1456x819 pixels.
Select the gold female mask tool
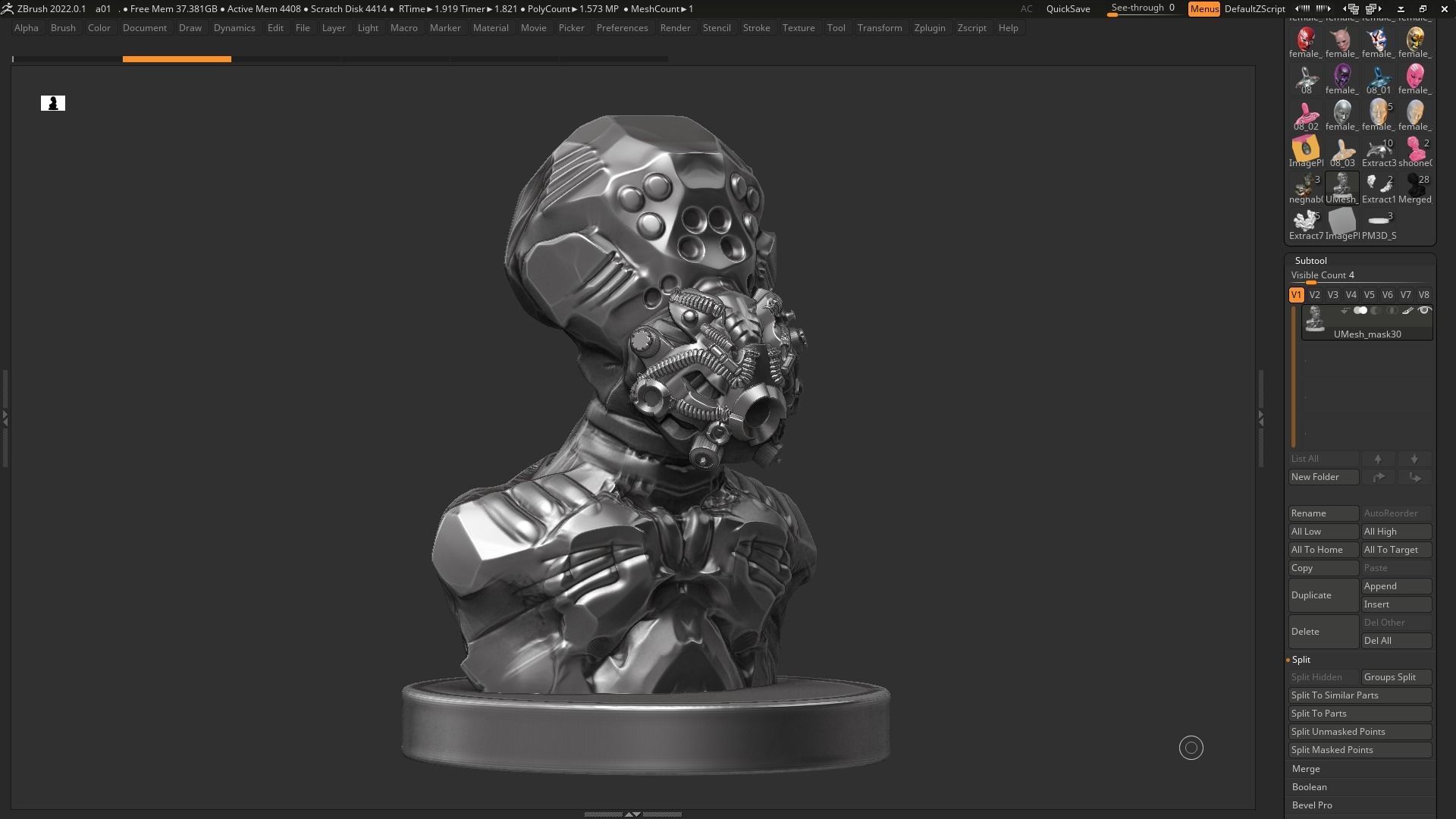1415,41
